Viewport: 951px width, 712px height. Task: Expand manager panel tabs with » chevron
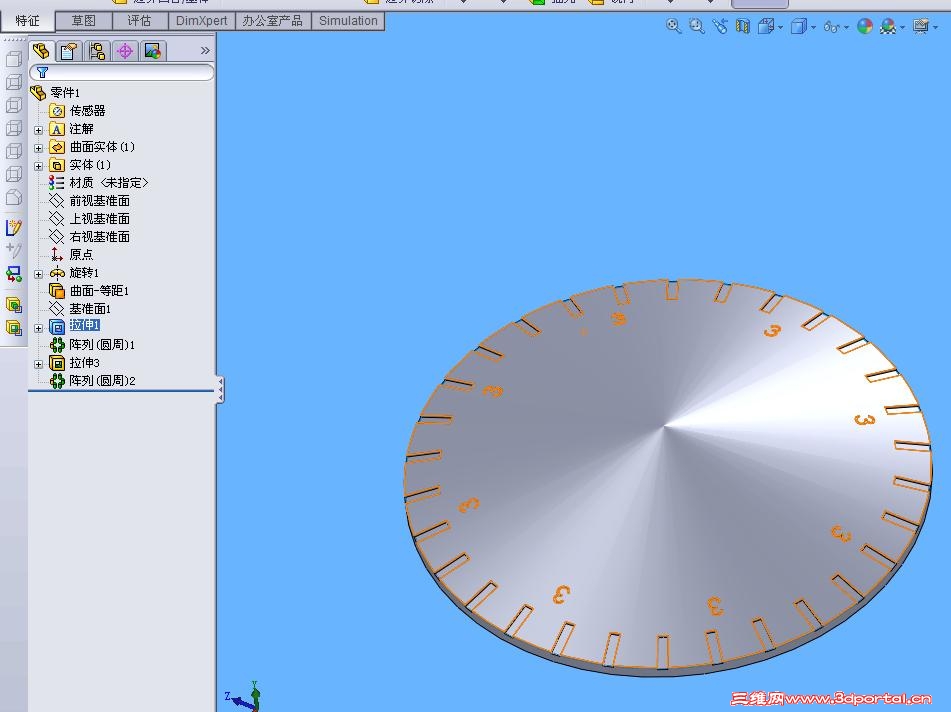click(205, 51)
